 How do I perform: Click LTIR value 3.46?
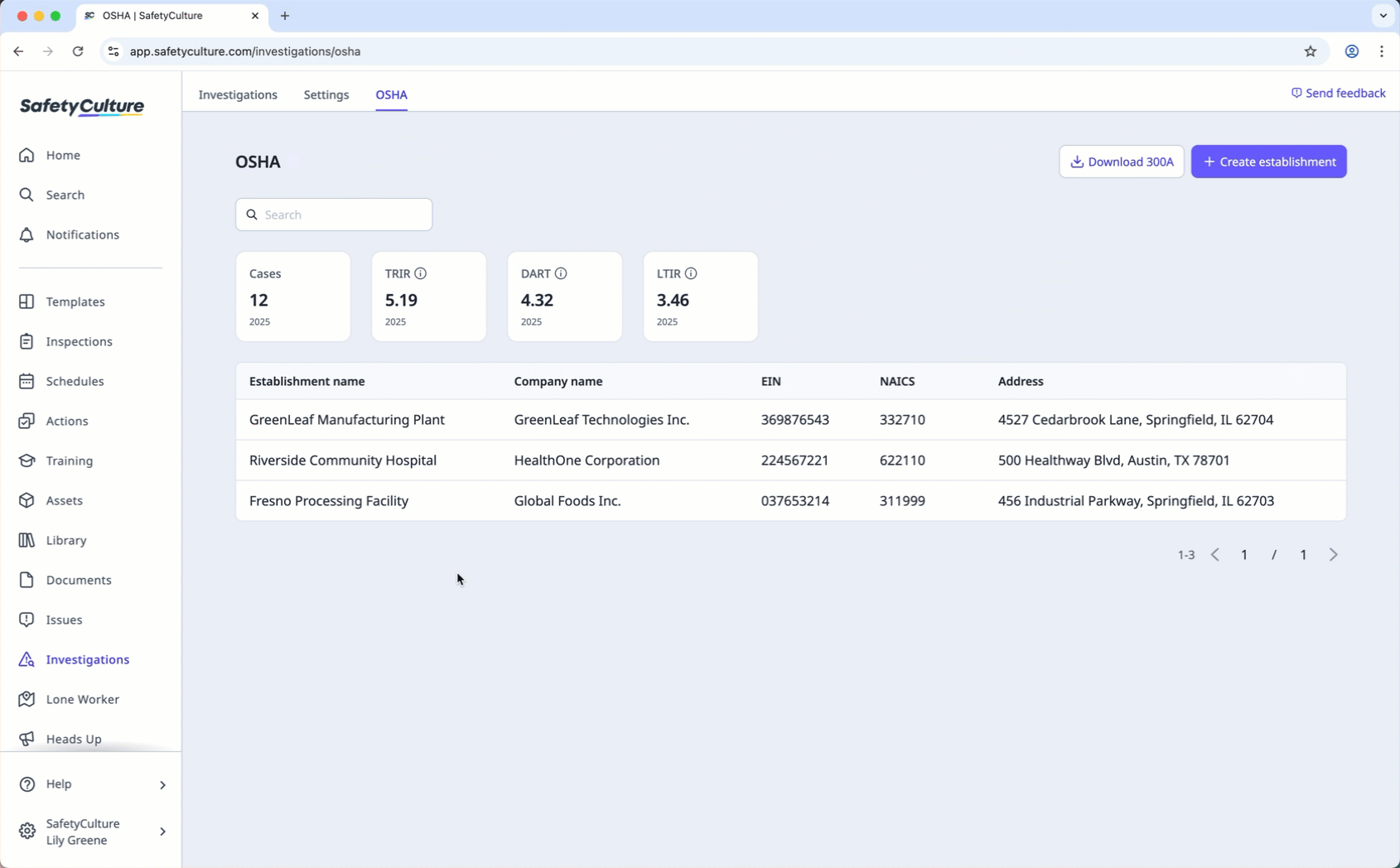tap(673, 300)
